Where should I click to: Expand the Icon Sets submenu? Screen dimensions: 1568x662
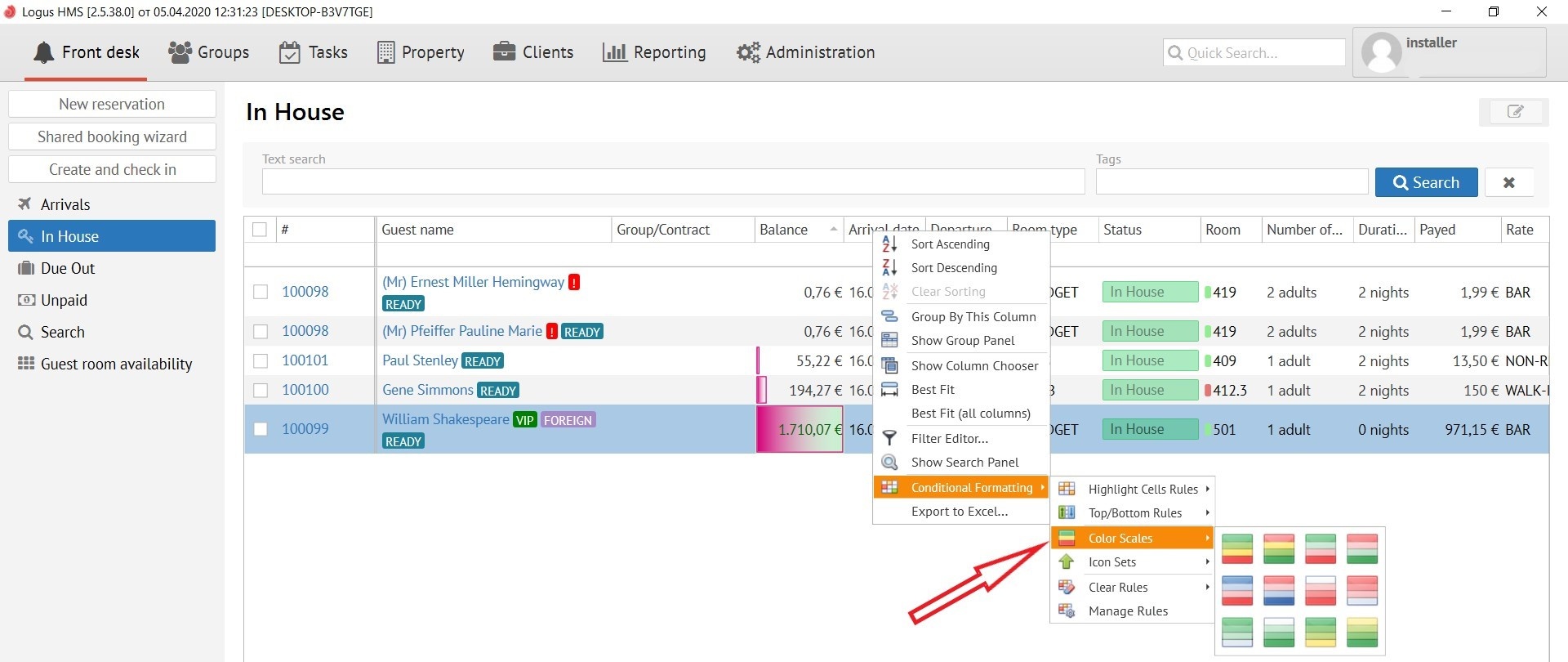pos(1112,562)
